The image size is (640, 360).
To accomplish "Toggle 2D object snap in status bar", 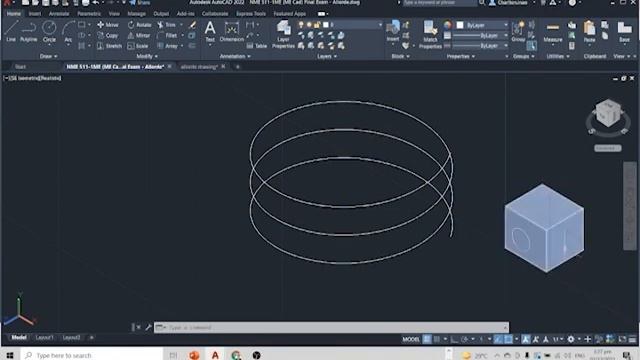I will click(x=508, y=339).
